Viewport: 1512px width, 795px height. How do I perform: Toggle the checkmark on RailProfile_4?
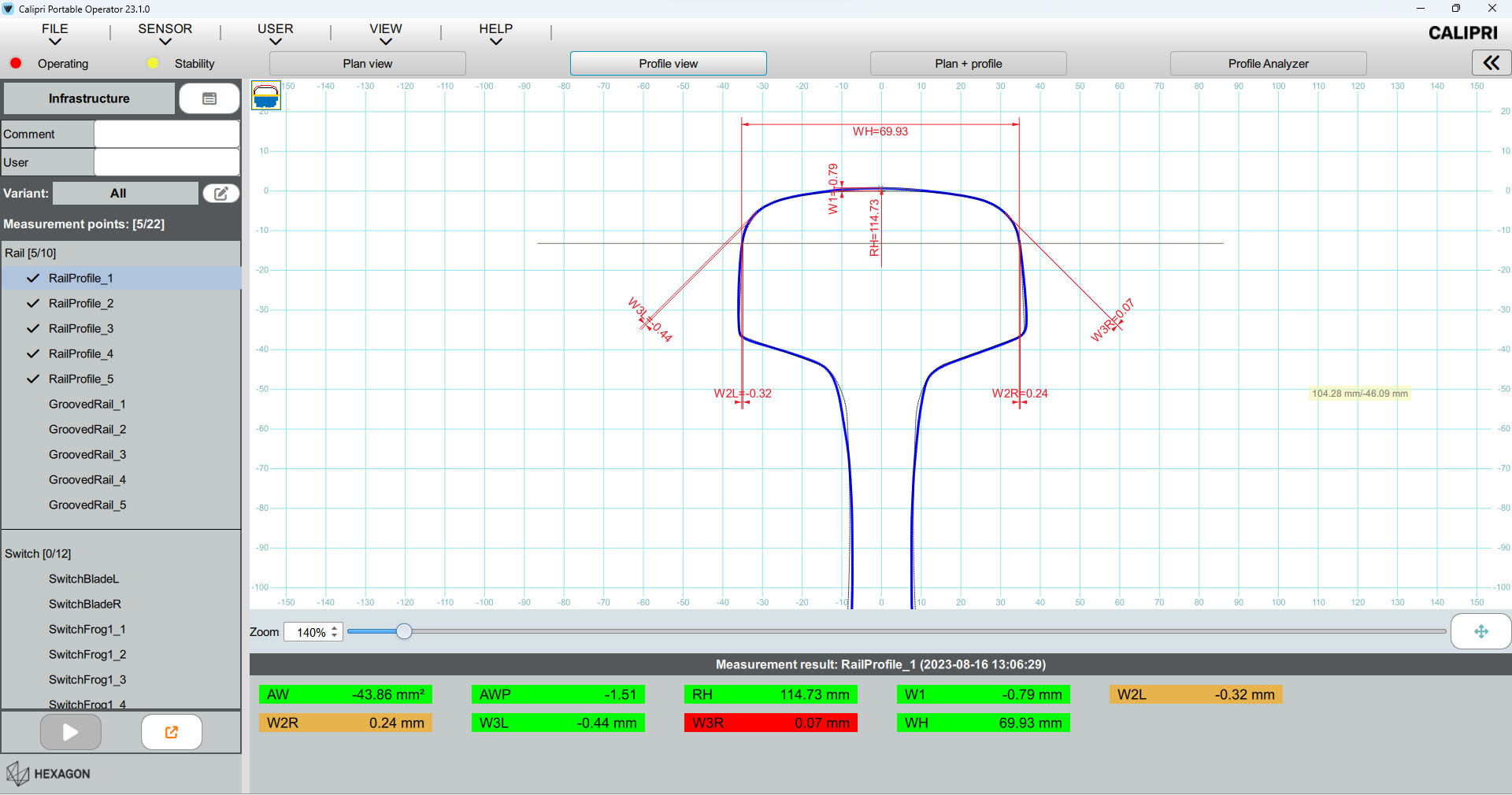[33, 353]
